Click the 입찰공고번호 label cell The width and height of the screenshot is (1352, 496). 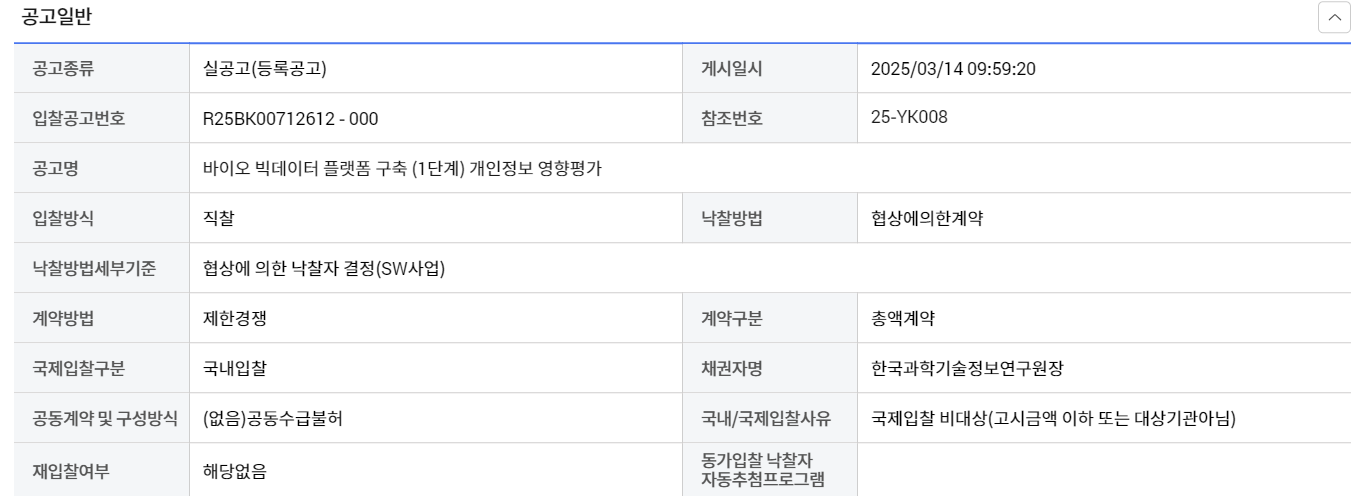[x=102, y=118]
